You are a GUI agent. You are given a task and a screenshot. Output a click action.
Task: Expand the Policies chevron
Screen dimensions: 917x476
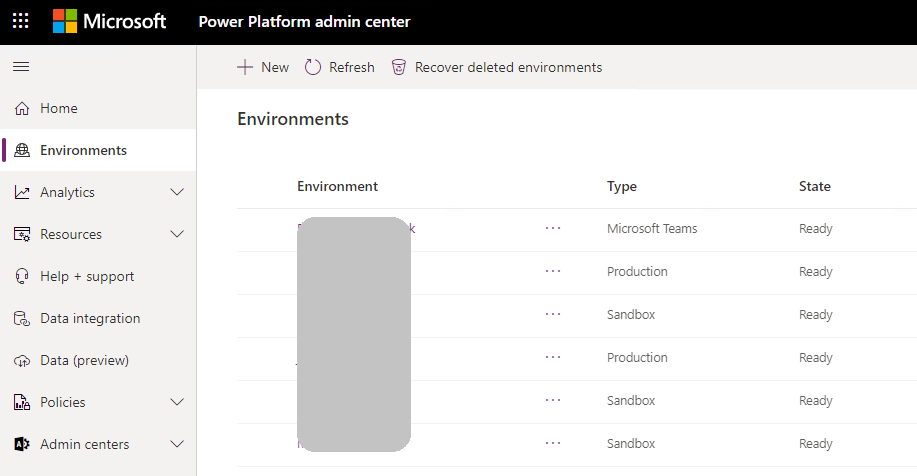[x=177, y=402]
